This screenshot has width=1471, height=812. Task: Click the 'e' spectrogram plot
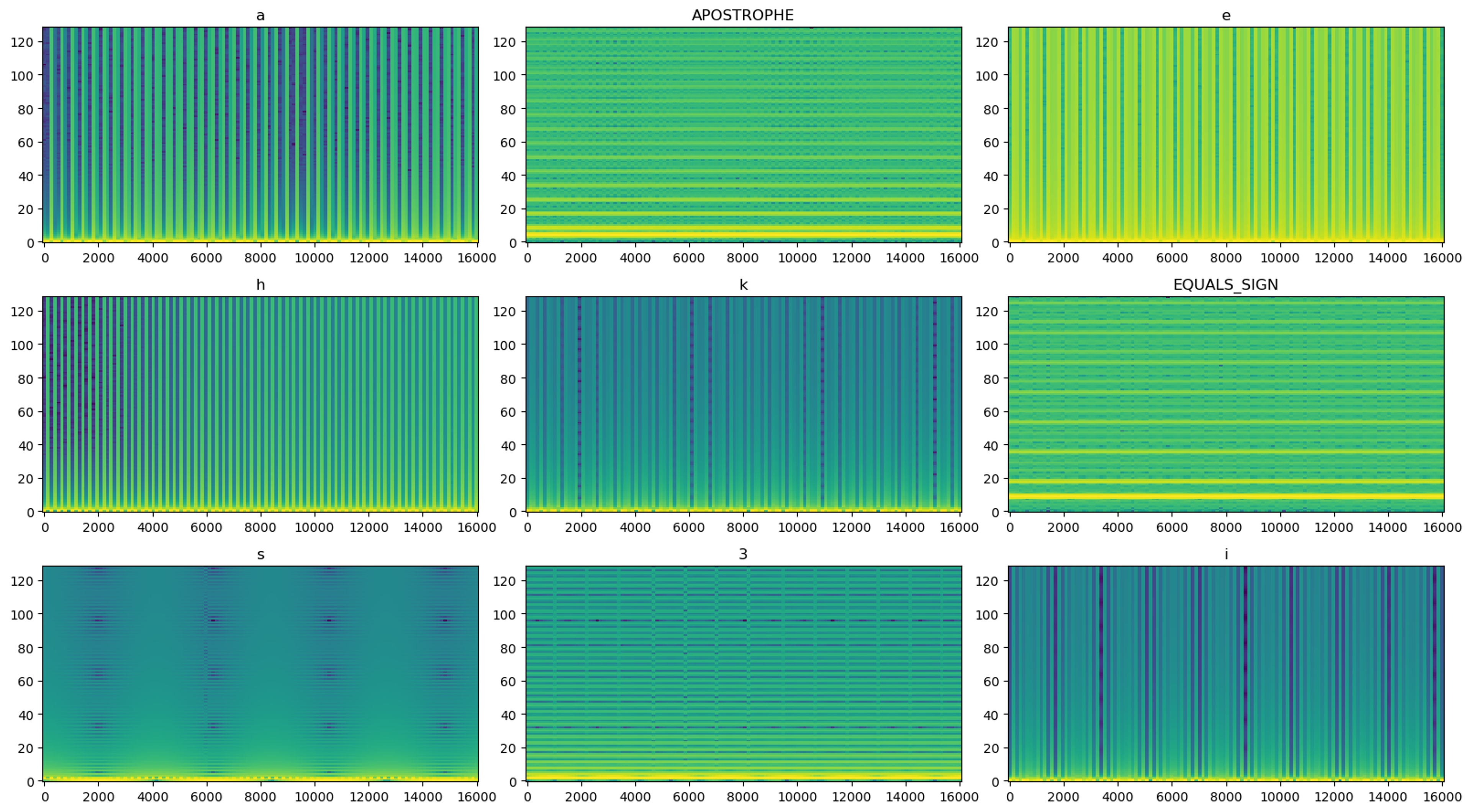click(x=1225, y=135)
